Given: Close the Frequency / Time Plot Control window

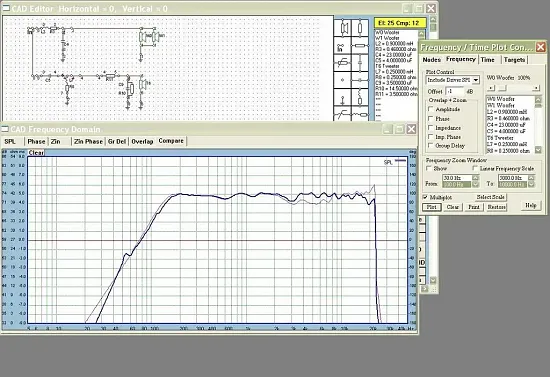Looking at the screenshot, I should click(541, 47).
